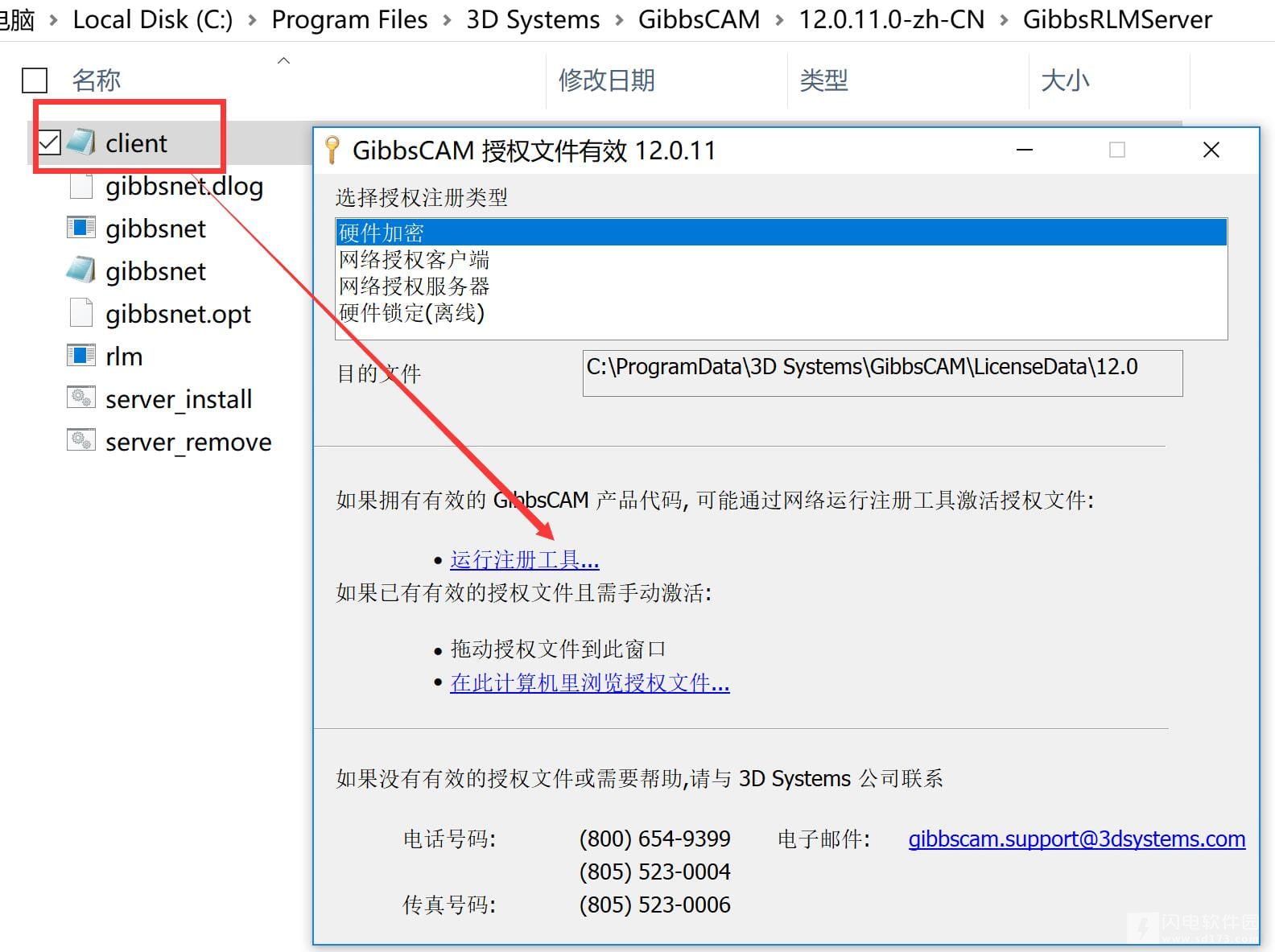Viewport: 1275px width, 952px height.
Task: Click the sort arrow above the 名称 column
Action: click(x=283, y=60)
